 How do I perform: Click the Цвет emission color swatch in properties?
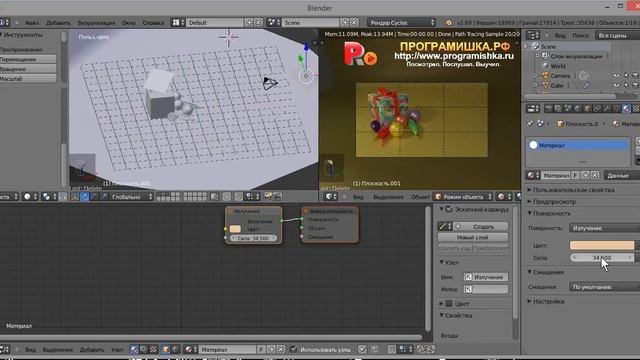[602, 245]
